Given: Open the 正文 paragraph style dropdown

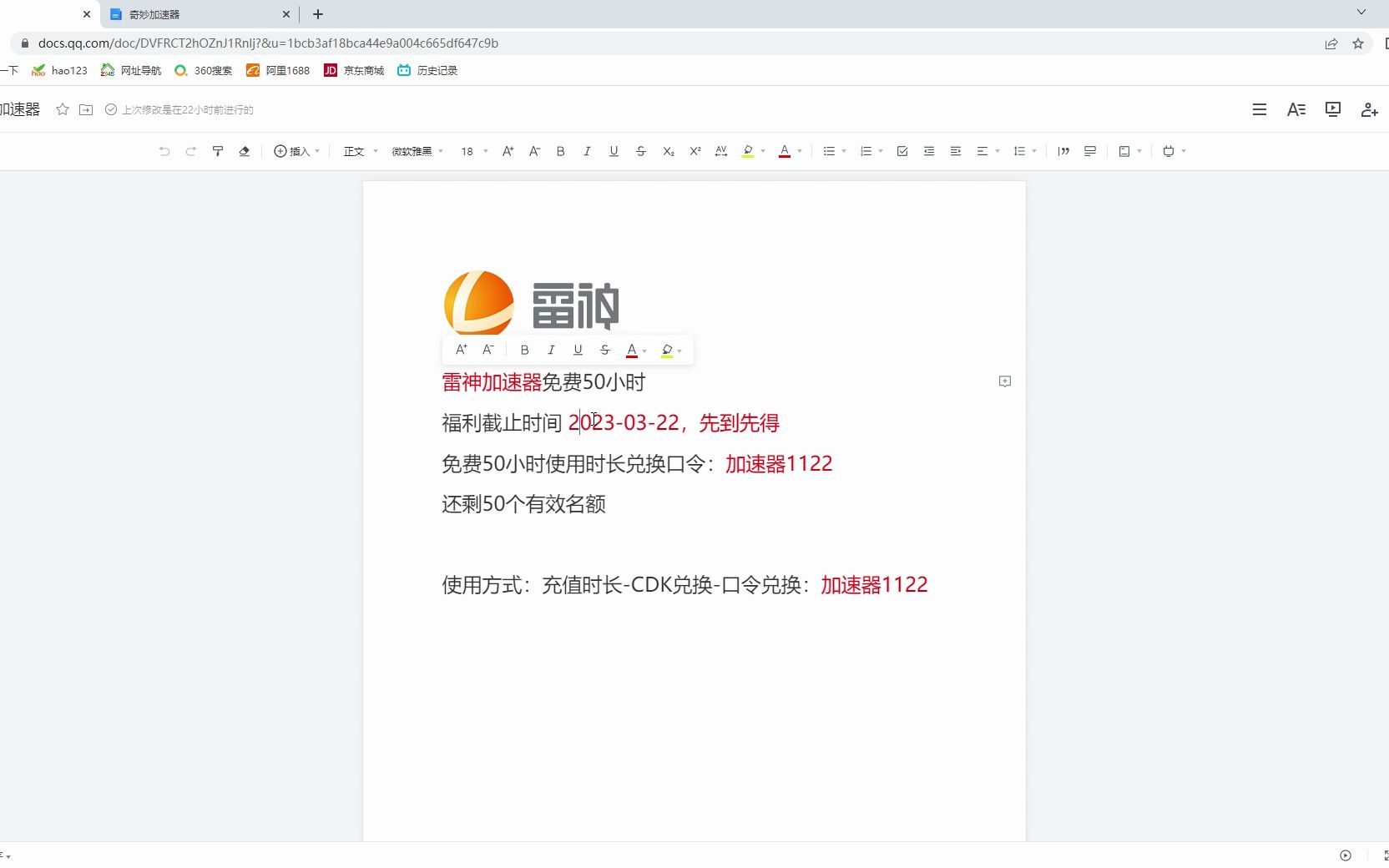Looking at the screenshot, I should (361, 151).
